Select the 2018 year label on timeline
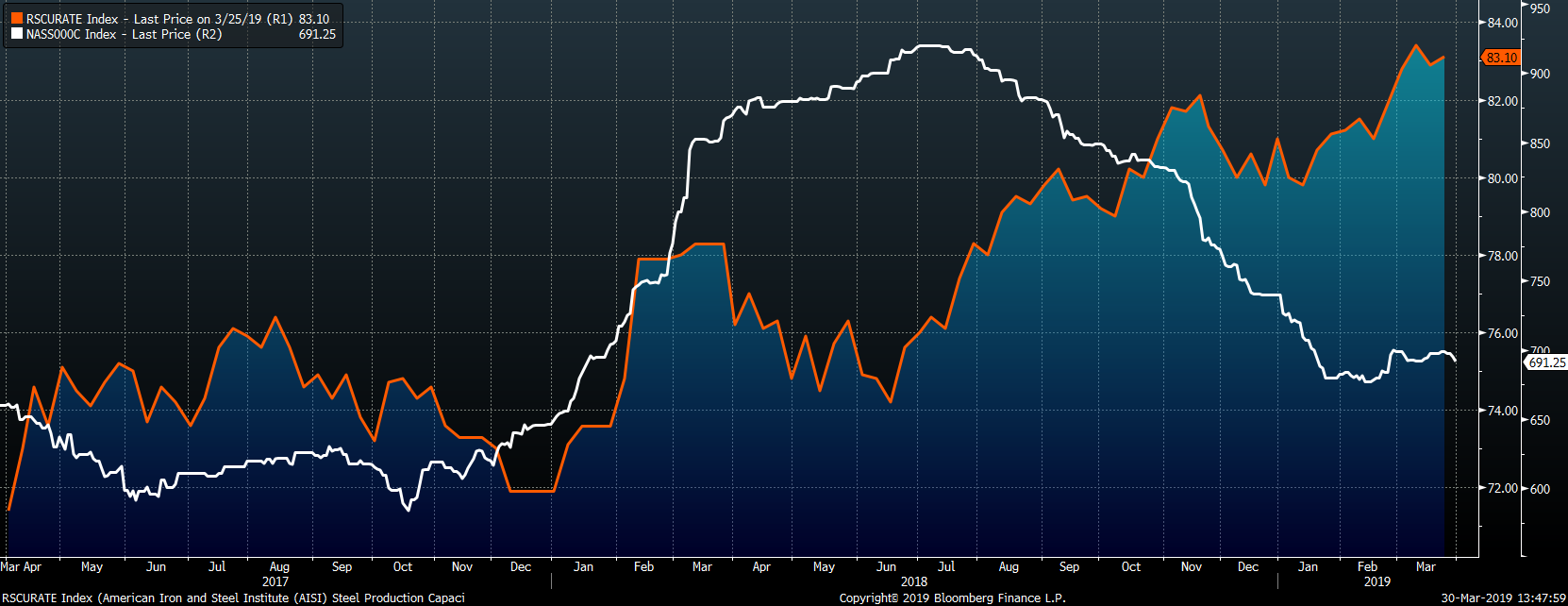The image size is (1568, 606). pyautogui.click(x=913, y=581)
